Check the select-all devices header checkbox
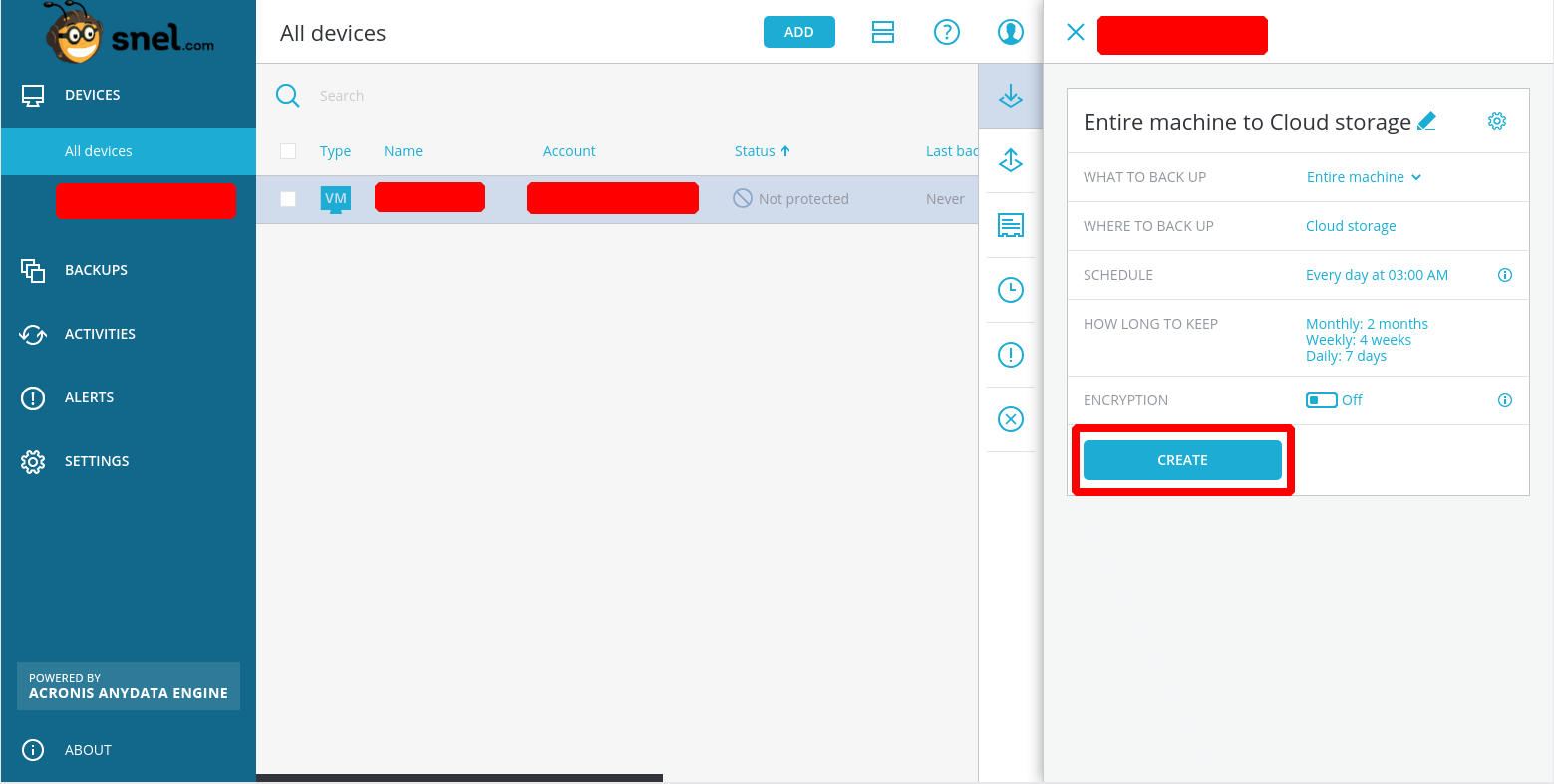Viewport: 1554px width, 784px height. [288, 151]
